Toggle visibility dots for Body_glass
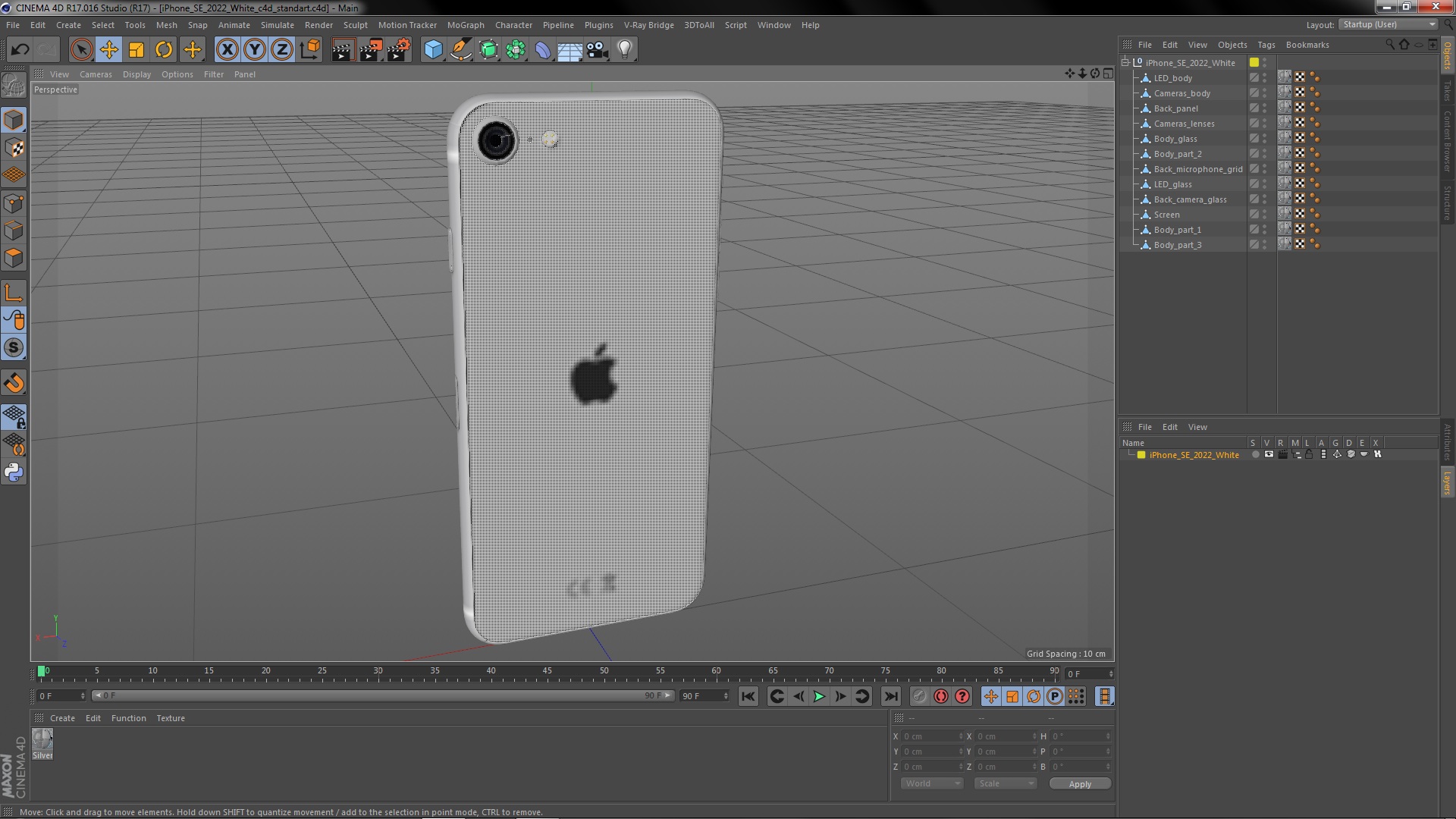Viewport: 1456px width, 819px height. 1264,139
